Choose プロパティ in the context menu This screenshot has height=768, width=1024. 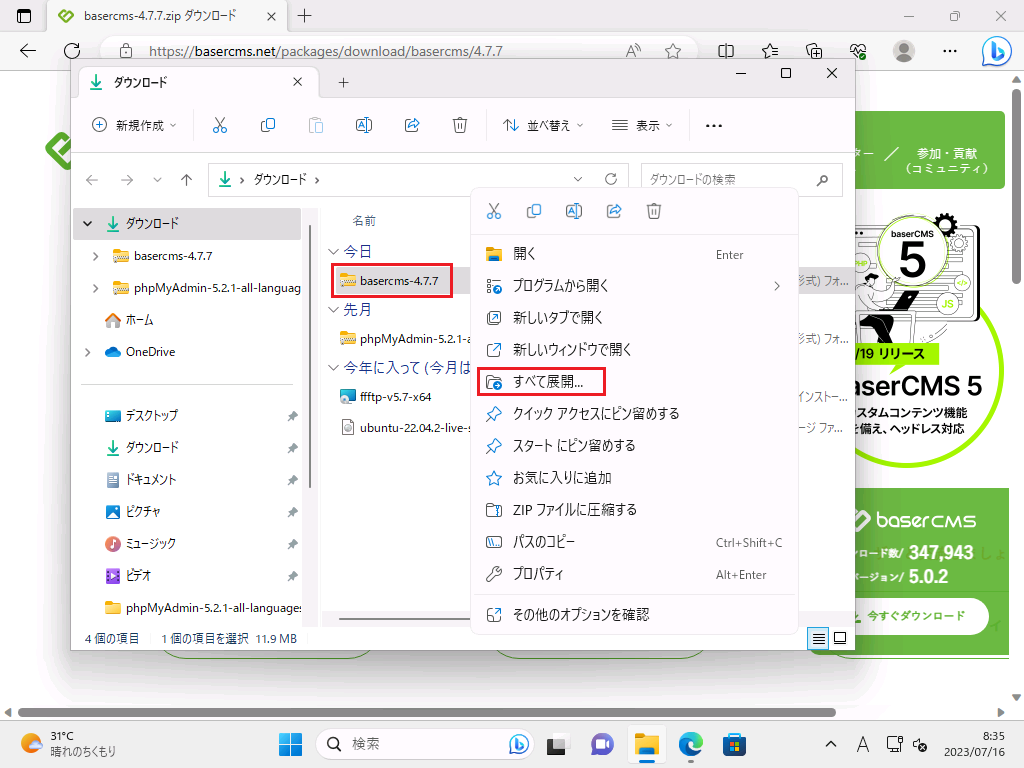click(x=538, y=574)
